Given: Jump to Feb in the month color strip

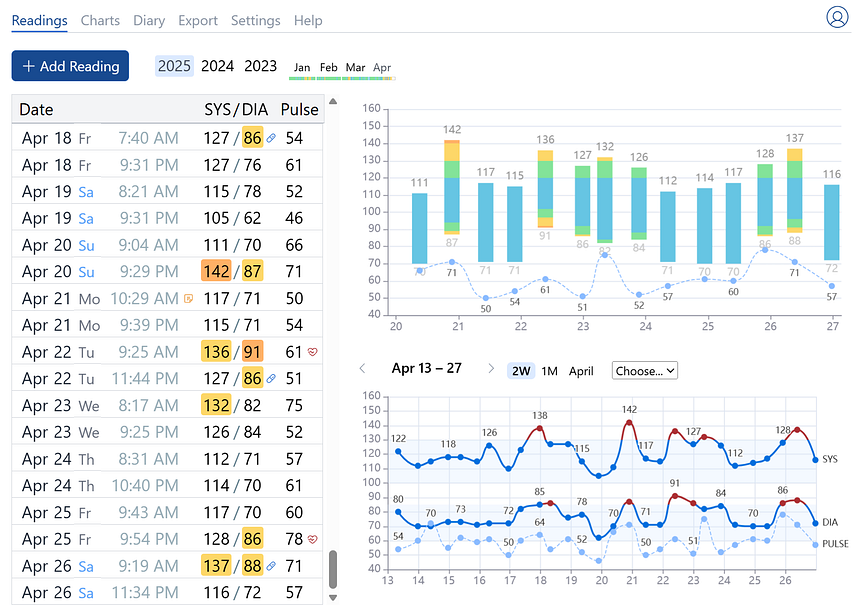Looking at the screenshot, I should (x=328, y=68).
